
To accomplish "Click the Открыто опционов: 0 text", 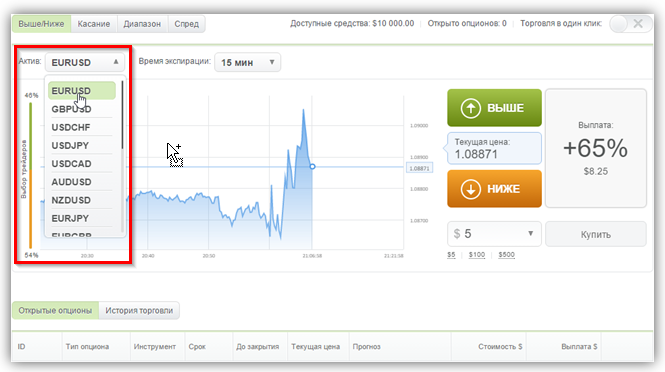I will pos(467,23).
